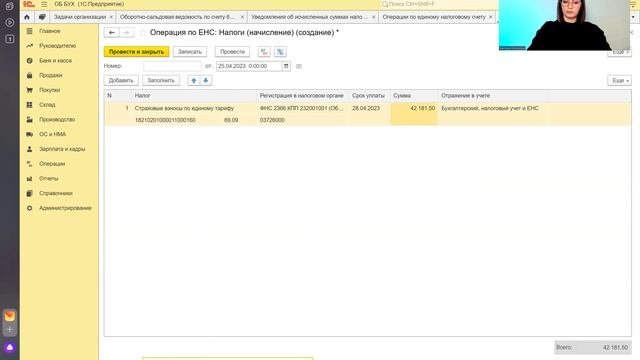
Task: Select the Сумма cell 42 181,50
Action: coord(413,108)
